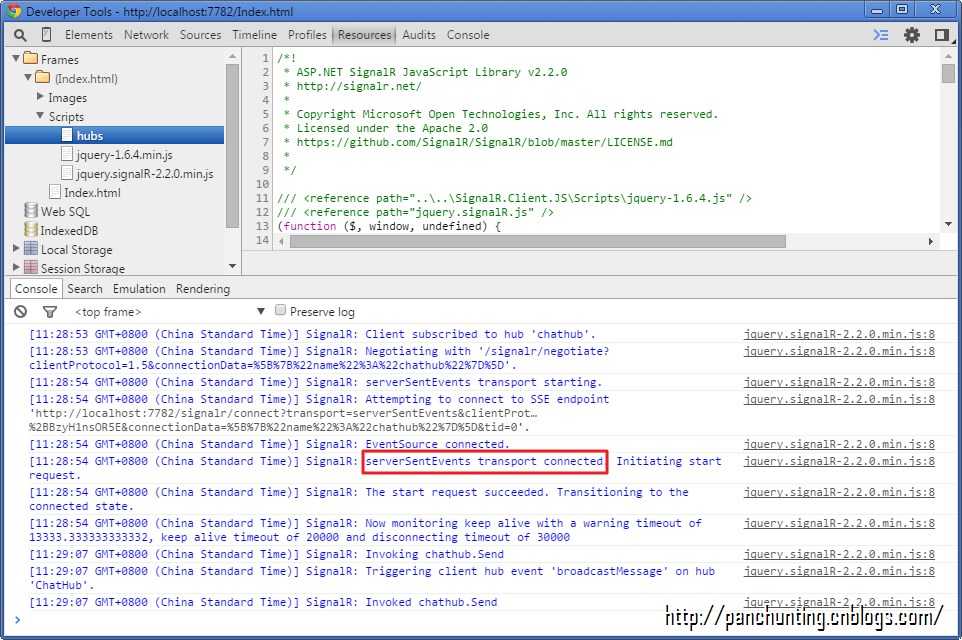Click the Web SQL database icon
The height and width of the screenshot is (640, 962).
click(31, 210)
